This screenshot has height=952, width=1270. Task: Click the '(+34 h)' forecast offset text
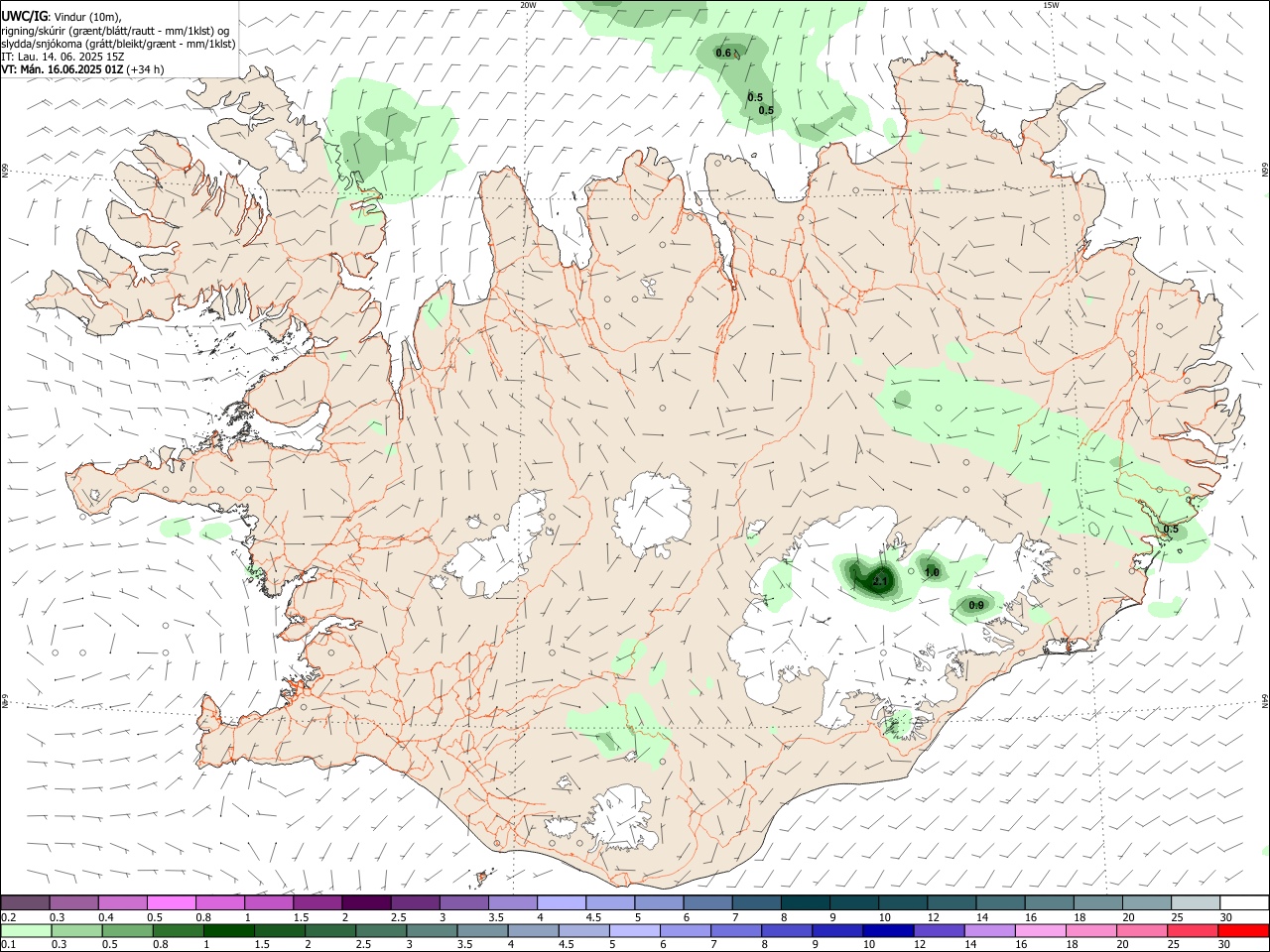[146, 70]
